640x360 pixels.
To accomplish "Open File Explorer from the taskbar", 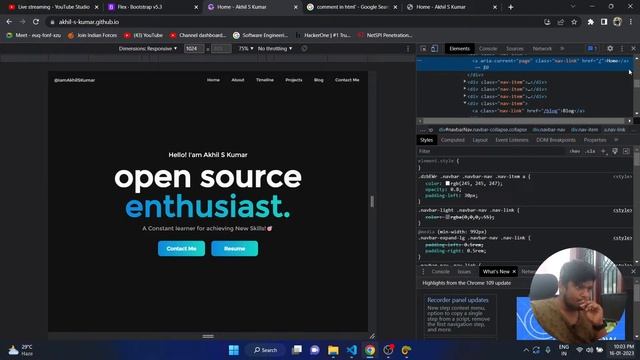I will pos(333,350).
